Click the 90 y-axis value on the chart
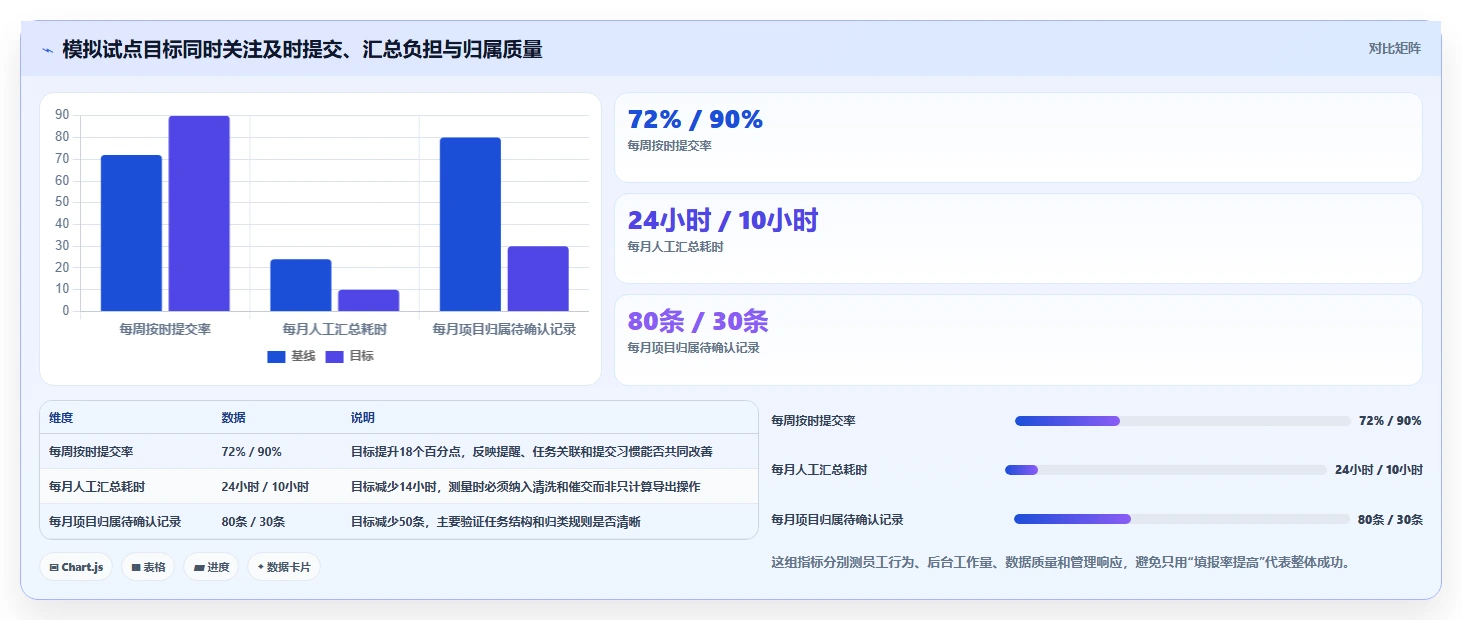This screenshot has width=1462, height=620. 62,116
